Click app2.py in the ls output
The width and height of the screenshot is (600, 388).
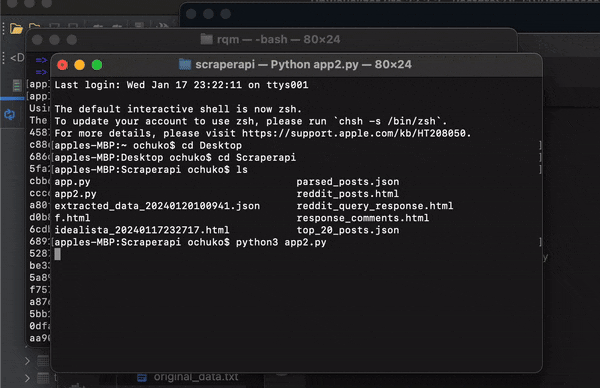coord(75,194)
